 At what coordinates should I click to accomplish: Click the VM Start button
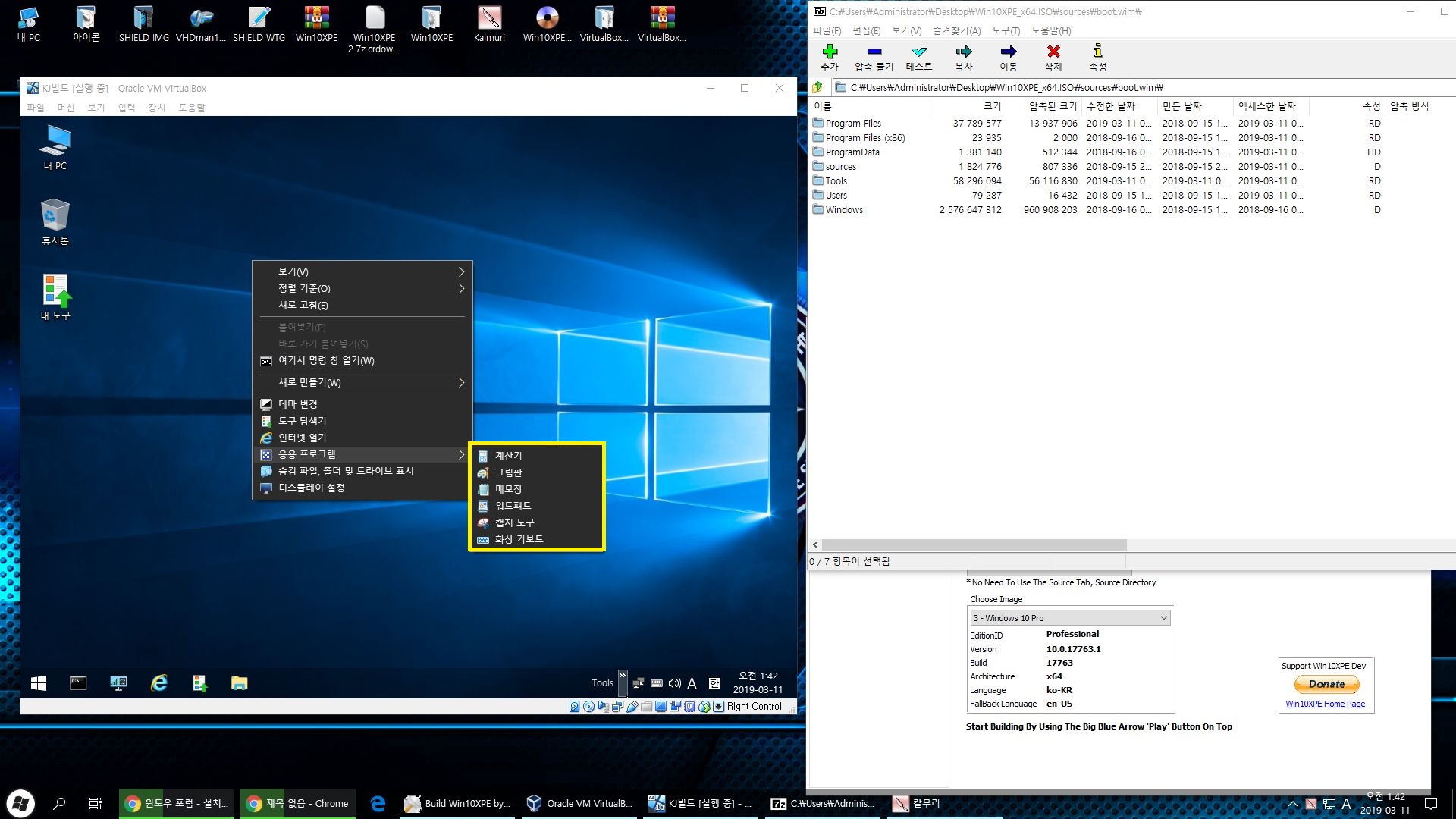point(39,683)
